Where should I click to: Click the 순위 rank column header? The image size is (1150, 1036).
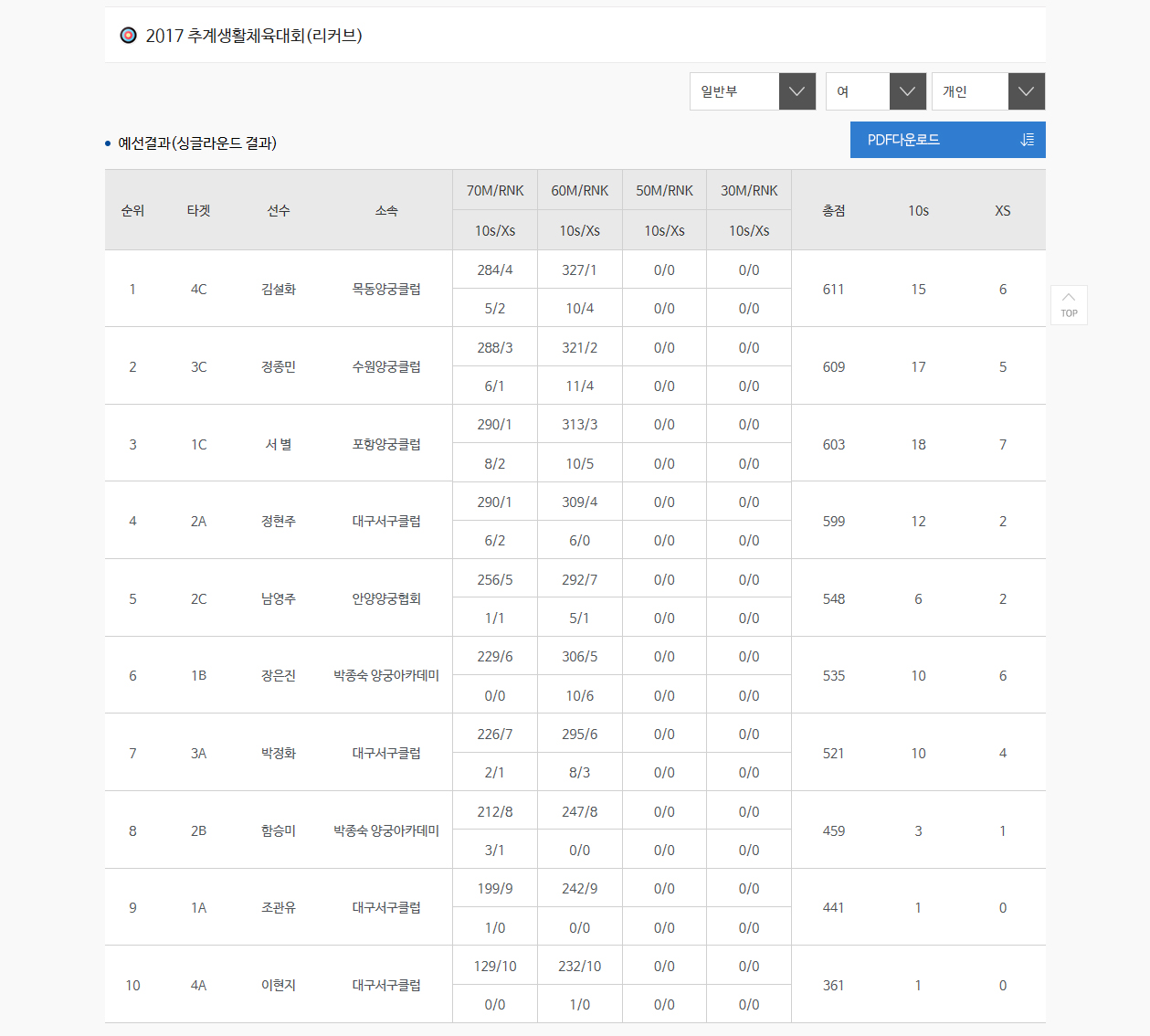(x=132, y=210)
